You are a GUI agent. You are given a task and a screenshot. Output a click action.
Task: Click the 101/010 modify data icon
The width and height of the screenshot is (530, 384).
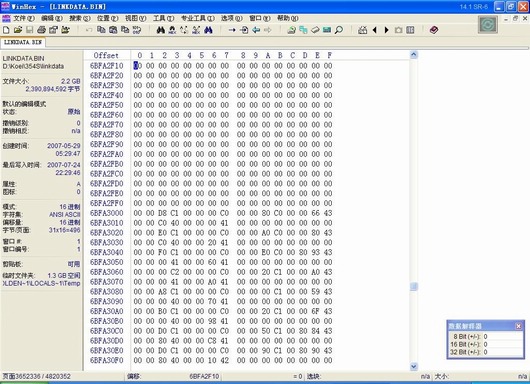(x=137, y=30)
